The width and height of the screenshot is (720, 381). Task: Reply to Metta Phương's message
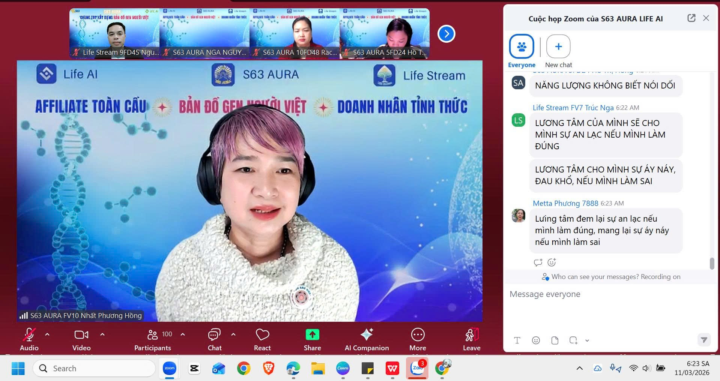(x=538, y=263)
